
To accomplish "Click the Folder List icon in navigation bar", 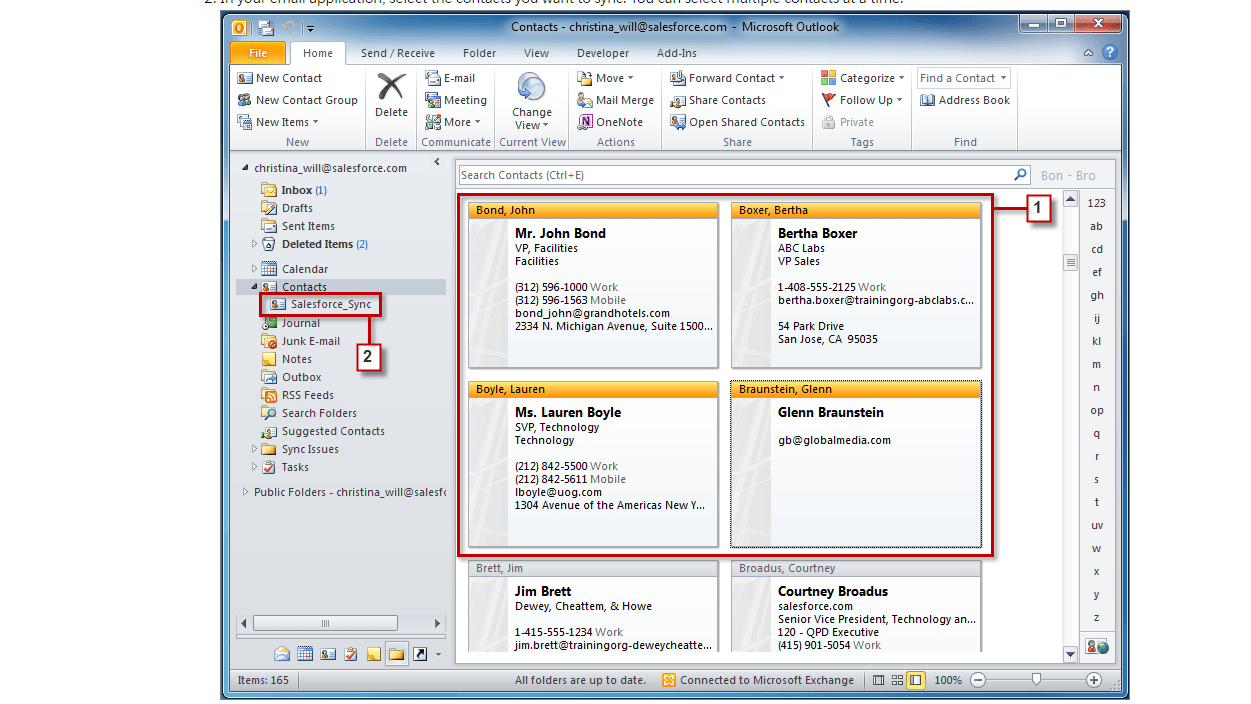I will (x=397, y=654).
